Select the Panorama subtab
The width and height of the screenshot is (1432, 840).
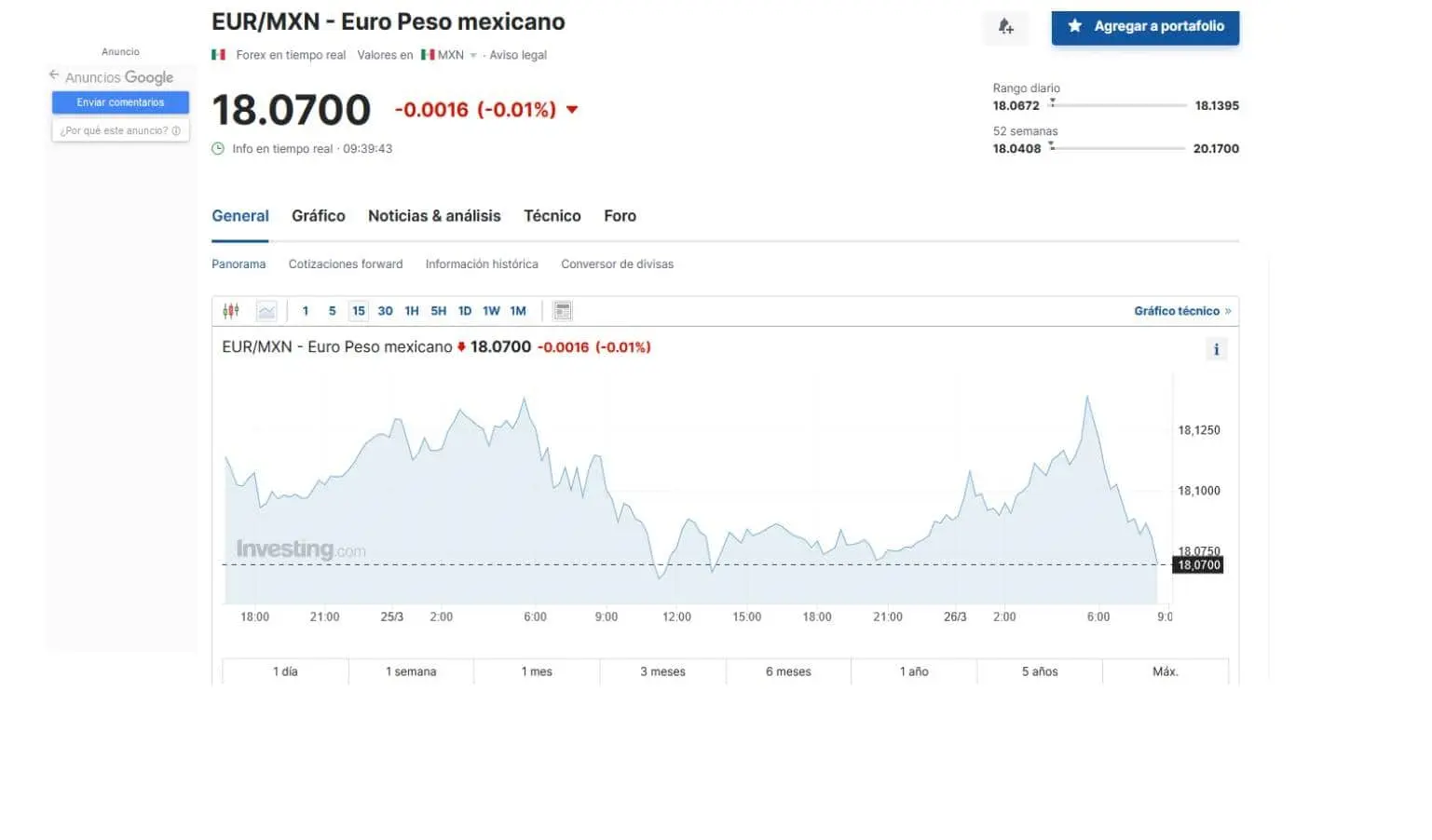[239, 264]
